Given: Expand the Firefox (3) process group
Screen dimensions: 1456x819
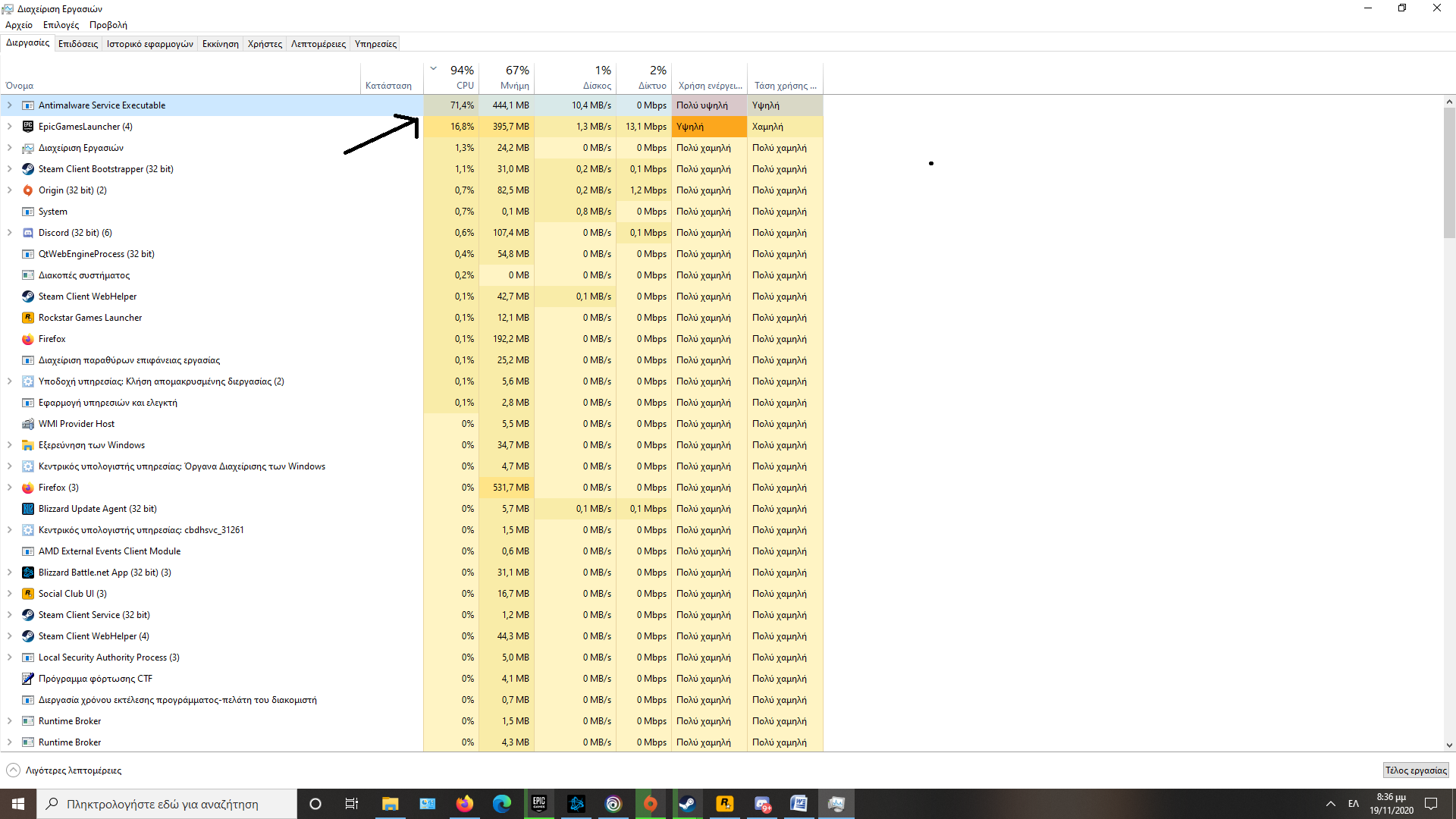Looking at the screenshot, I should [x=10, y=488].
